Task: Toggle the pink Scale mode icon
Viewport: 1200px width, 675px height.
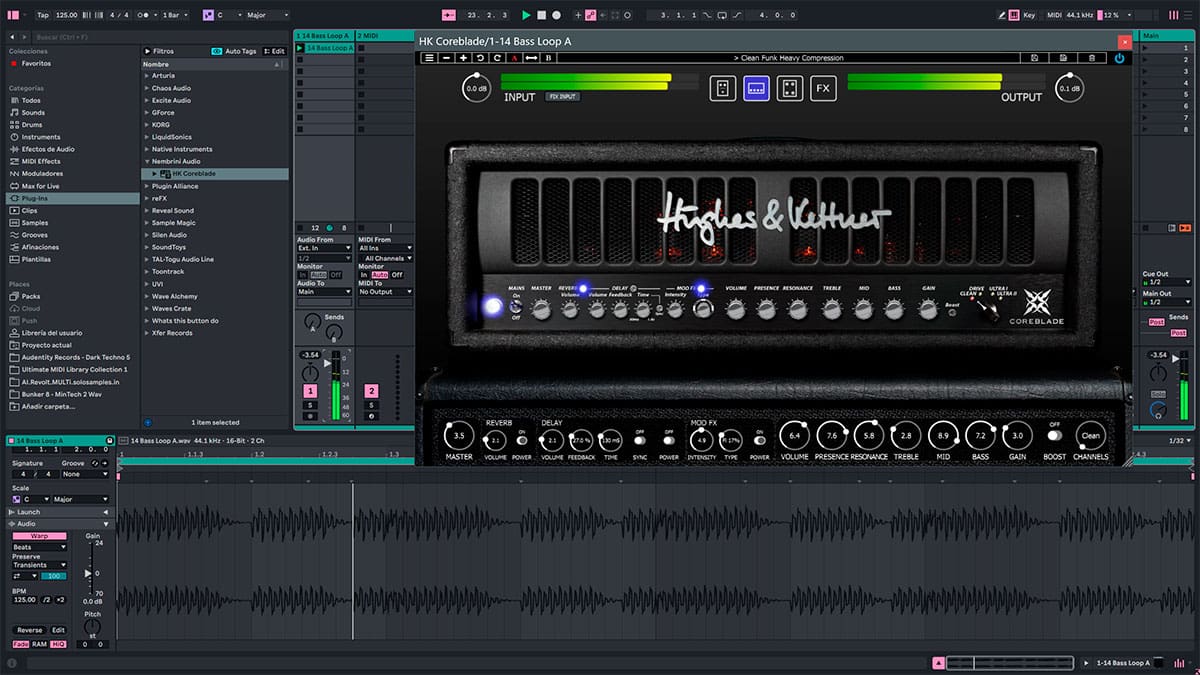Action: tap(207, 15)
